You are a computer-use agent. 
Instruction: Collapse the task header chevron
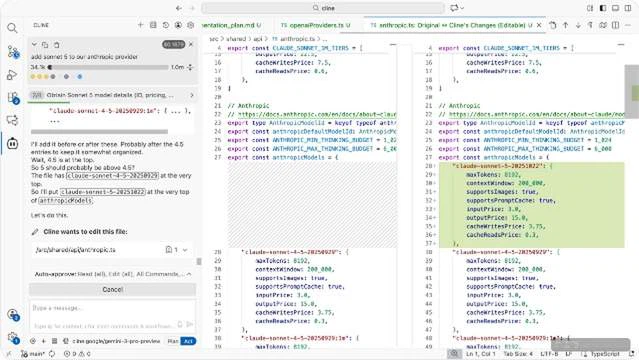34,44
